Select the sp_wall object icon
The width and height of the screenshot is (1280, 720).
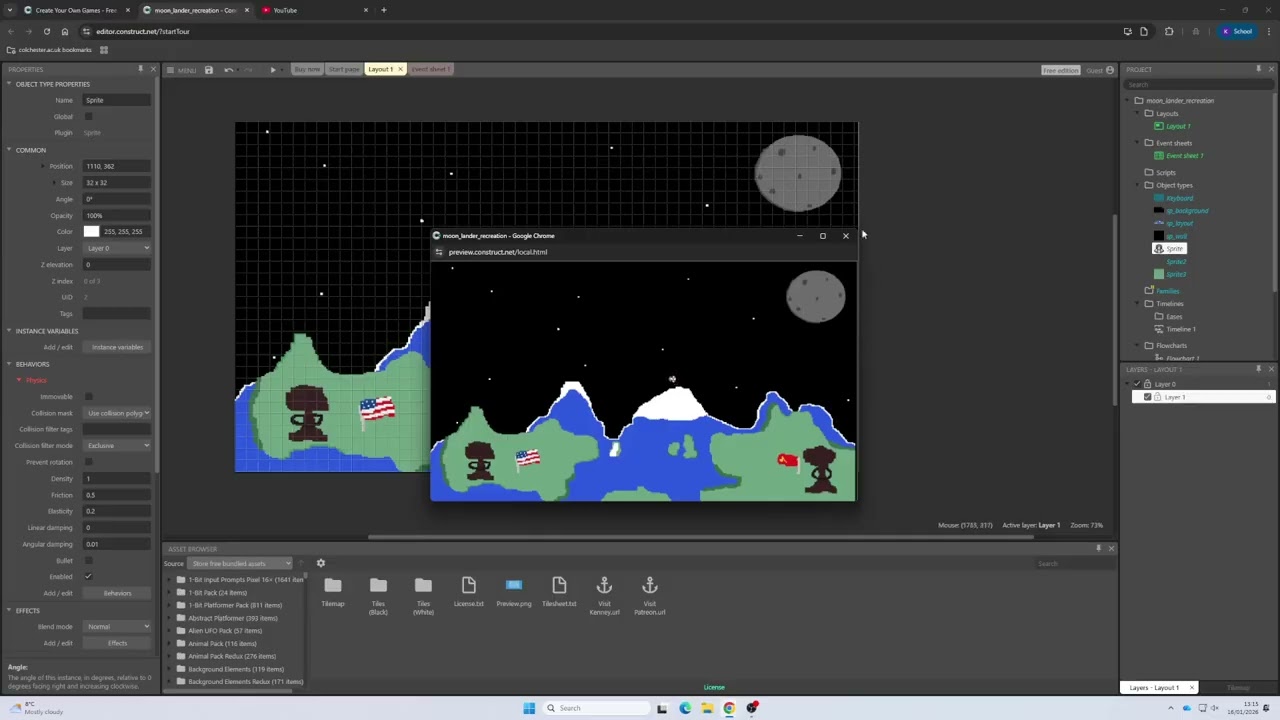(x=1159, y=236)
